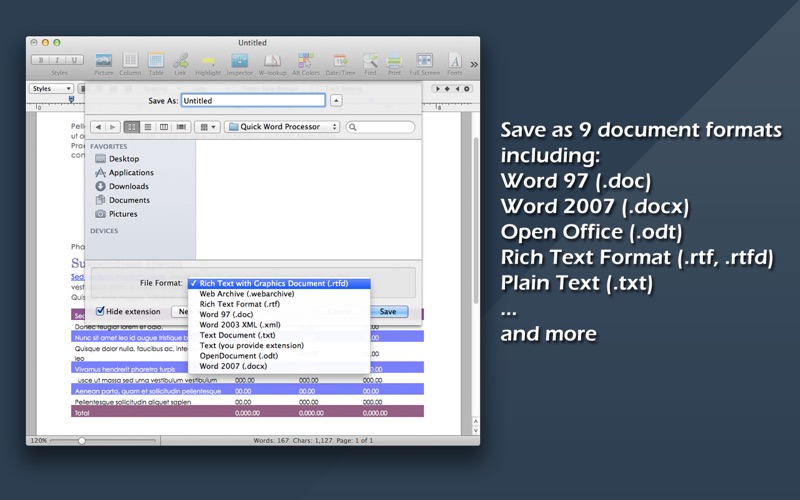The width and height of the screenshot is (800, 500).
Task: Select Documents in Favorites sidebar
Action: point(129,200)
